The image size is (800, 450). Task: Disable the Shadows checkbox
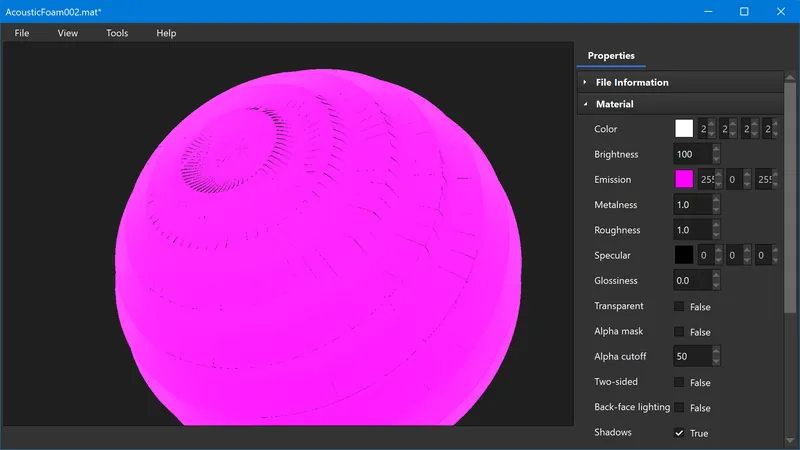[x=679, y=433]
